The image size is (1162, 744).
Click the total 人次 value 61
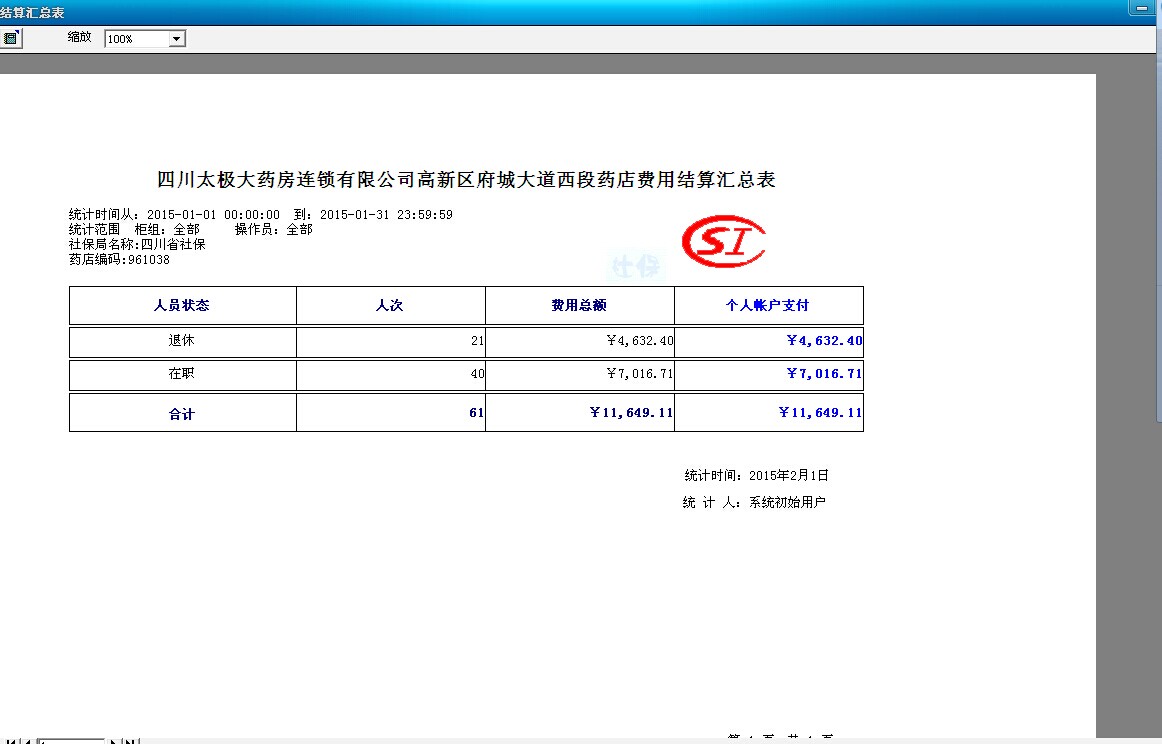point(477,413)
